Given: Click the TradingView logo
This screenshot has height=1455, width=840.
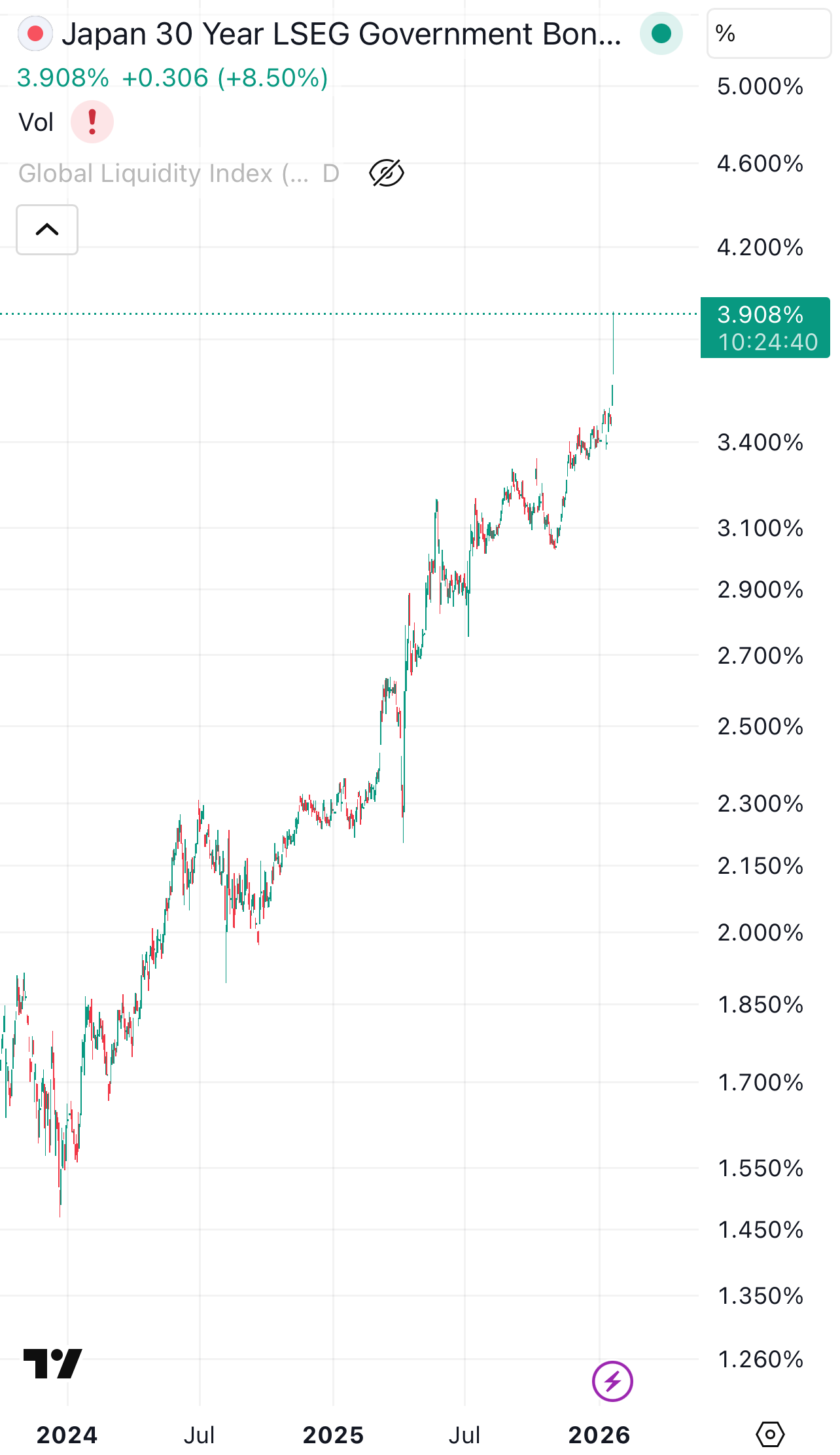Looking at the screenshot, I should (52, 1363).
